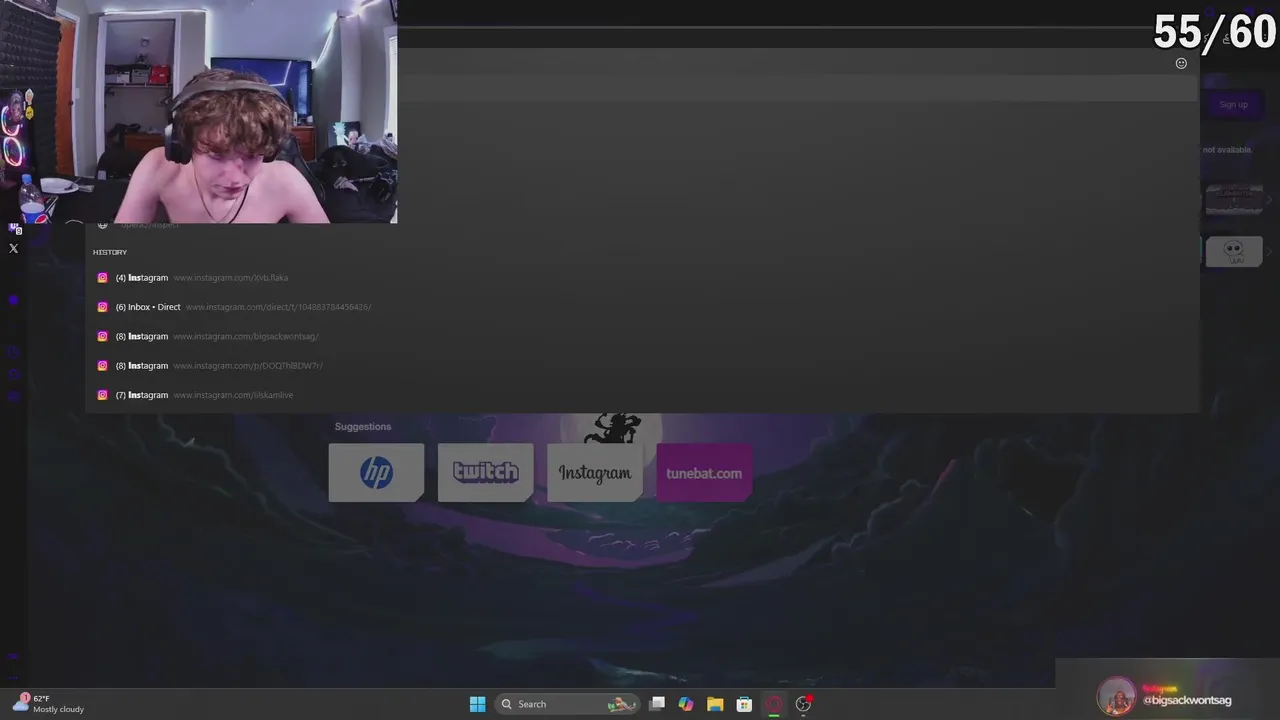
Task: Click the Suggestions label above the speed dials
Action: point(363,427)
